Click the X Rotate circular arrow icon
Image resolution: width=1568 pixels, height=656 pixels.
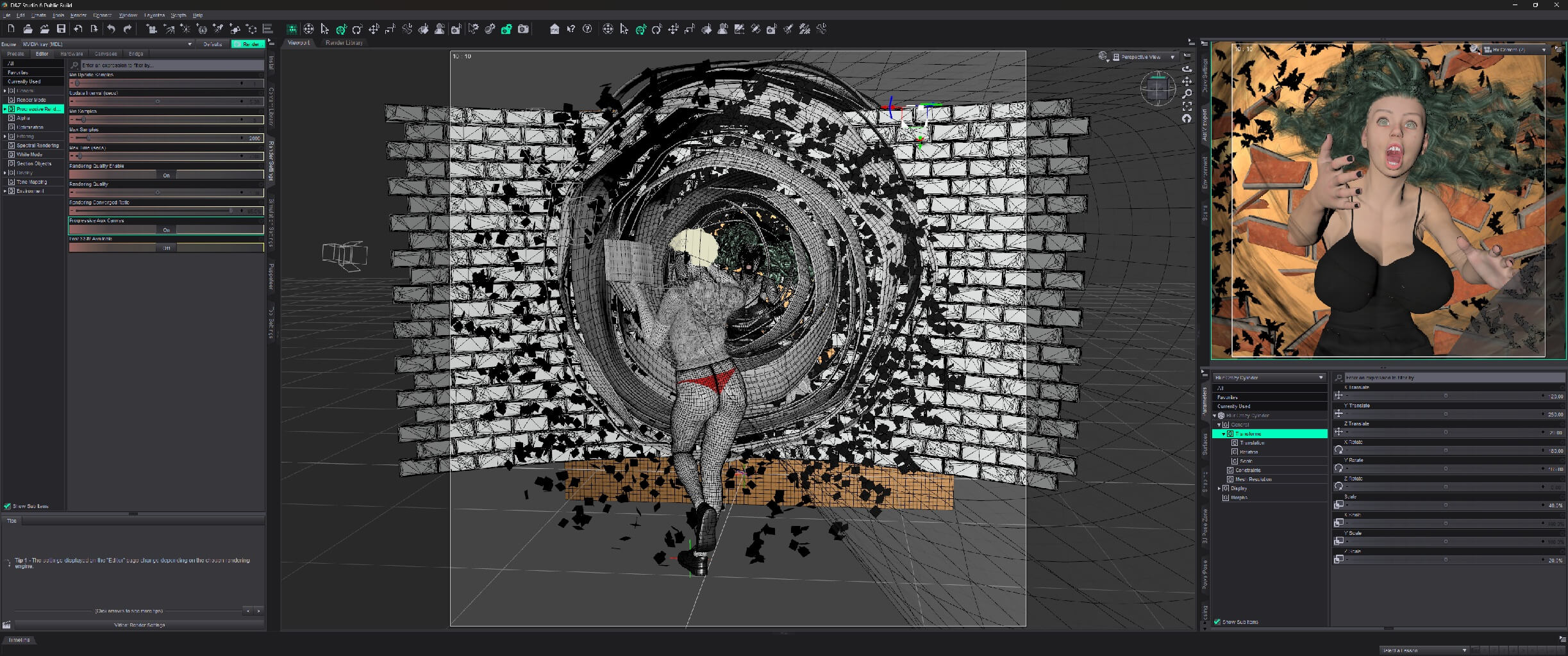tap(1339, 450)
